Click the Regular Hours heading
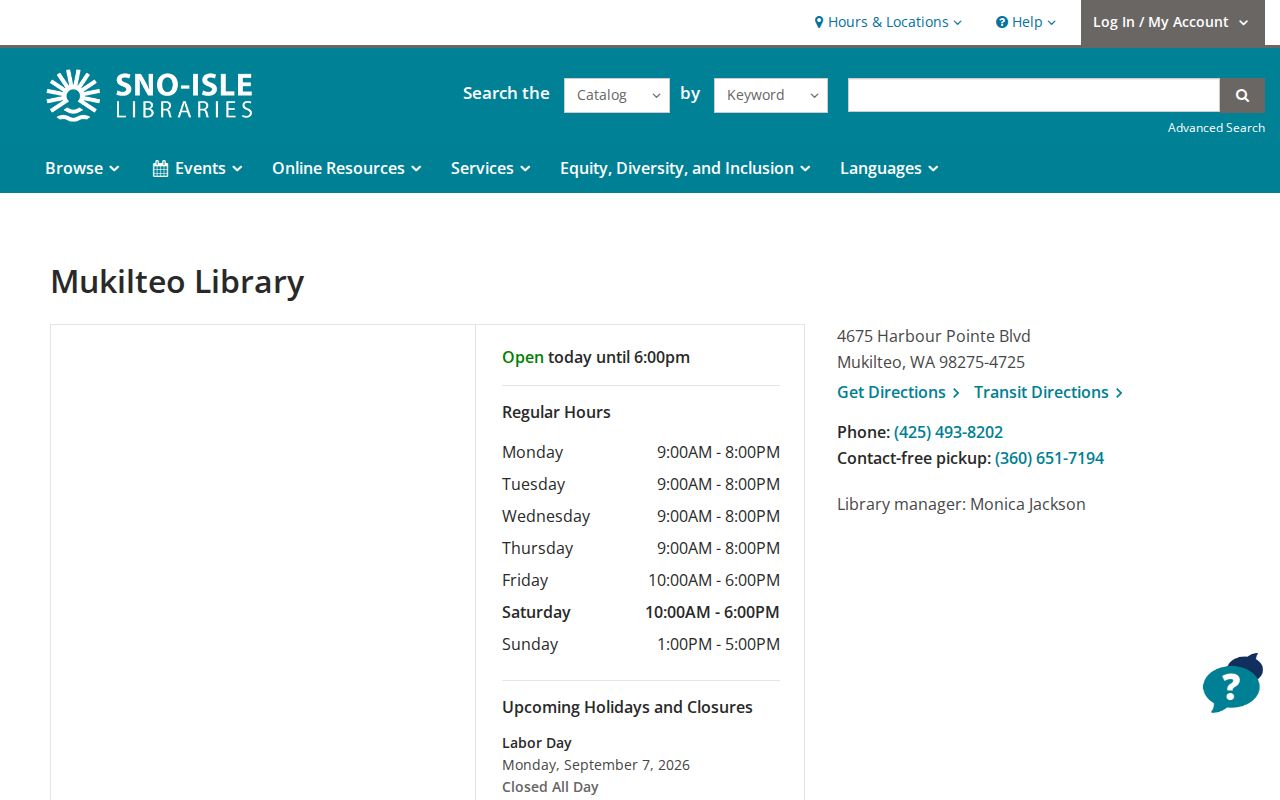Viewport: 1280px width, 800px height. click(556, 412)
